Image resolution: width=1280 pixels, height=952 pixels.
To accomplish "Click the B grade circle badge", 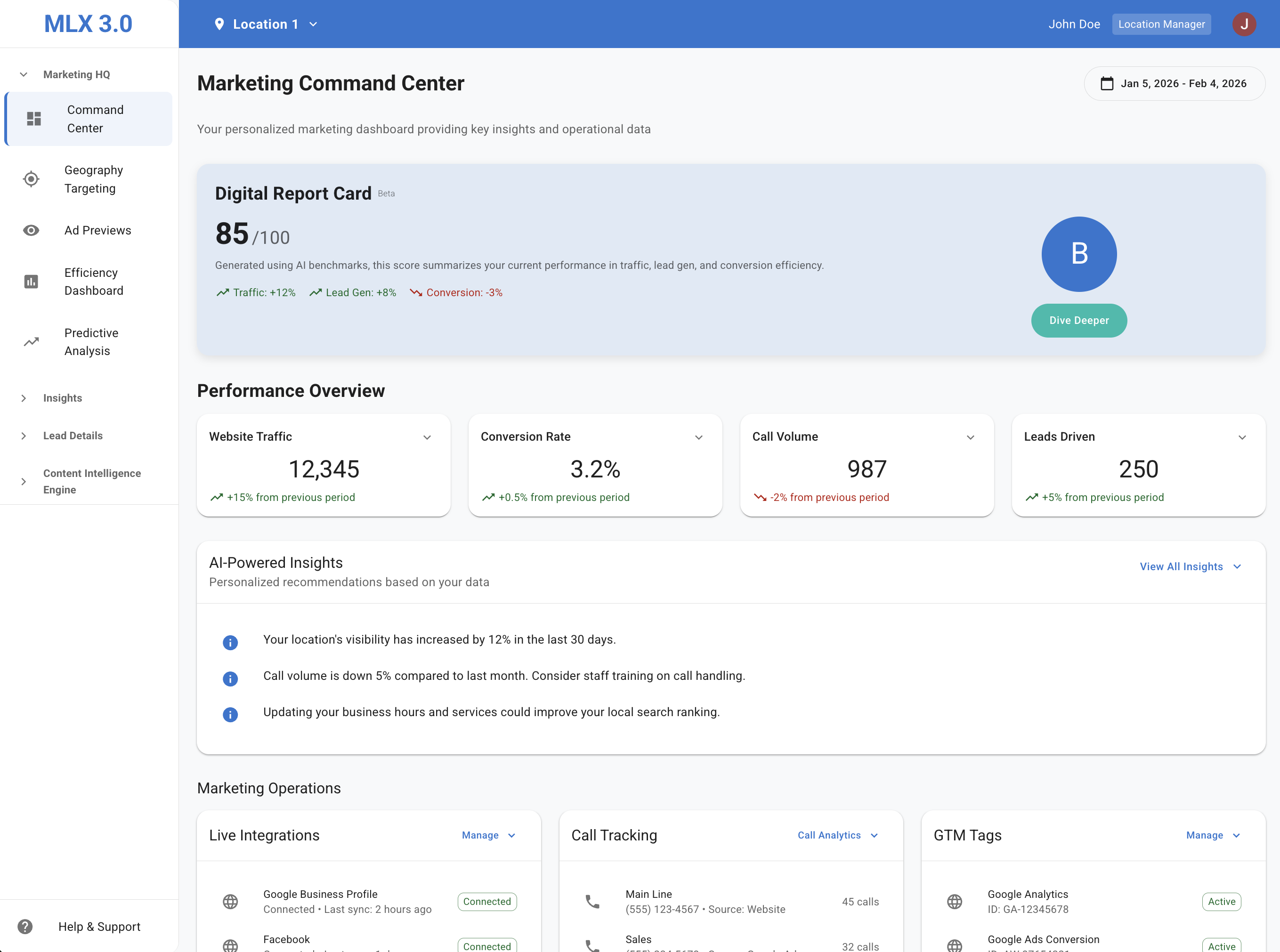I will coord(1079,254).
